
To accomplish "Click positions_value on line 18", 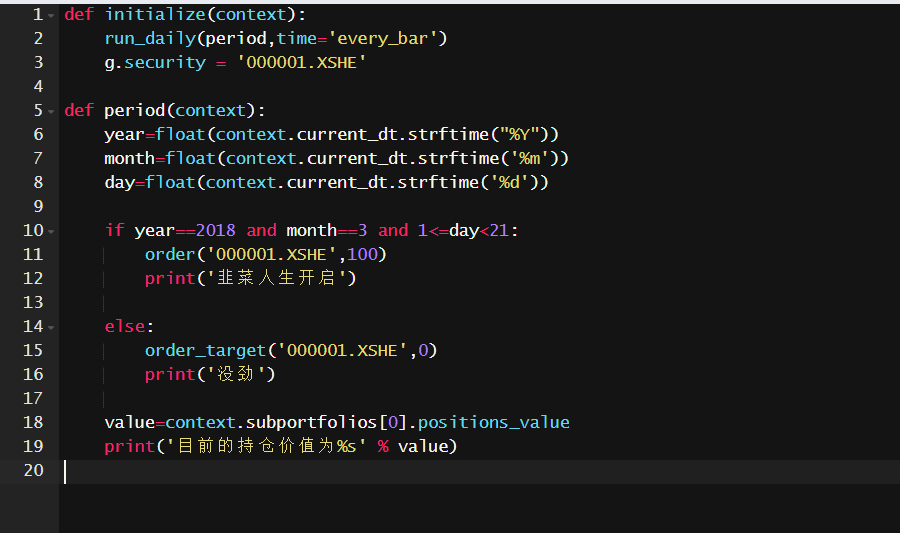I will [x=504, y=422].
